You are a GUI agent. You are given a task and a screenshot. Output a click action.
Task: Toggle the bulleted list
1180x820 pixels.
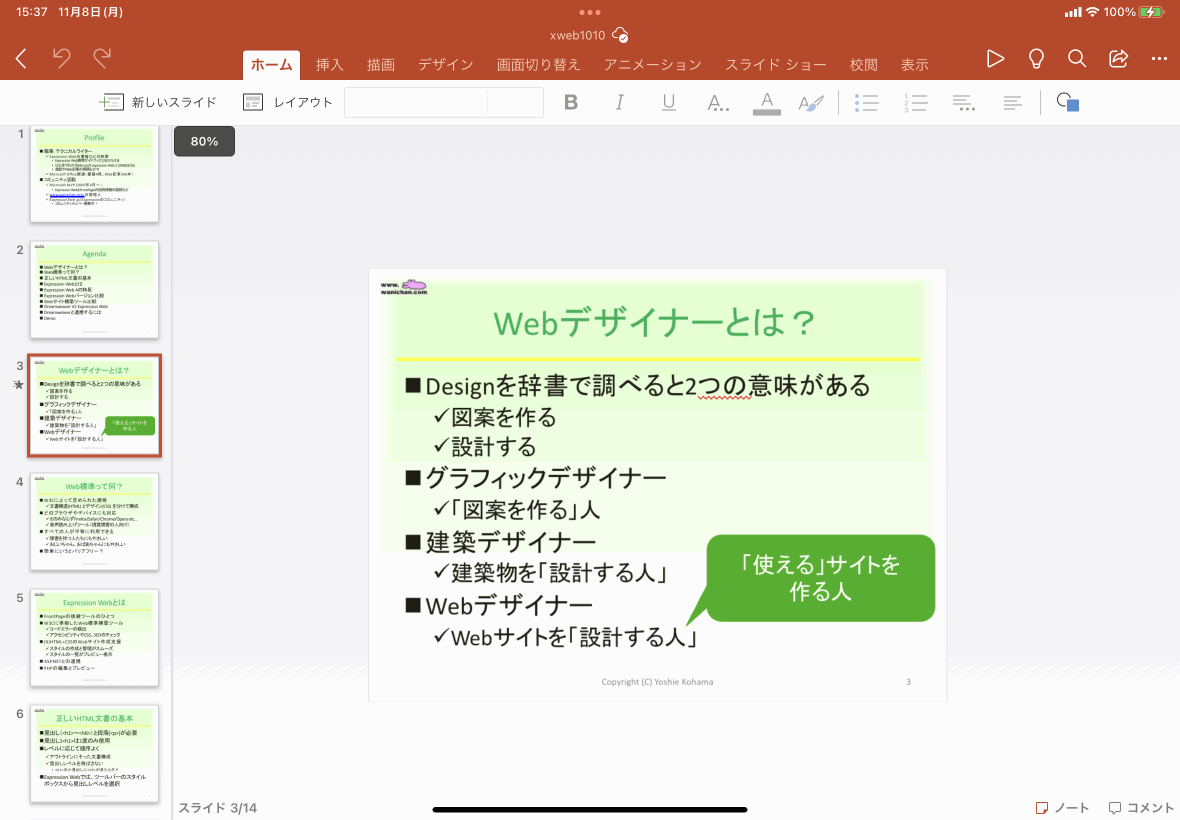click(866, 103)
